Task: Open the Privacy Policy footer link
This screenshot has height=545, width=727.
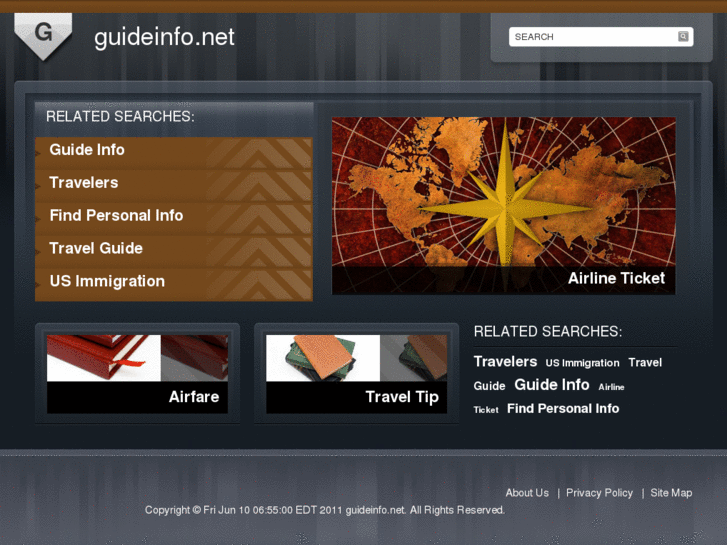Action: (599, 493)
